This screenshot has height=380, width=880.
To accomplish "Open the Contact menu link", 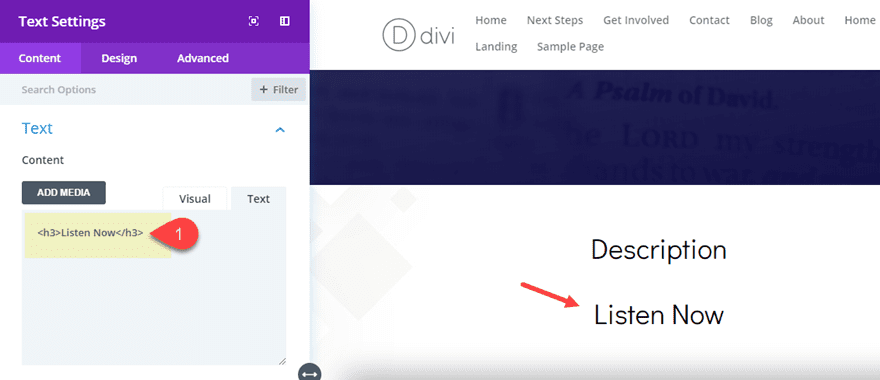I will click(709, 20).
